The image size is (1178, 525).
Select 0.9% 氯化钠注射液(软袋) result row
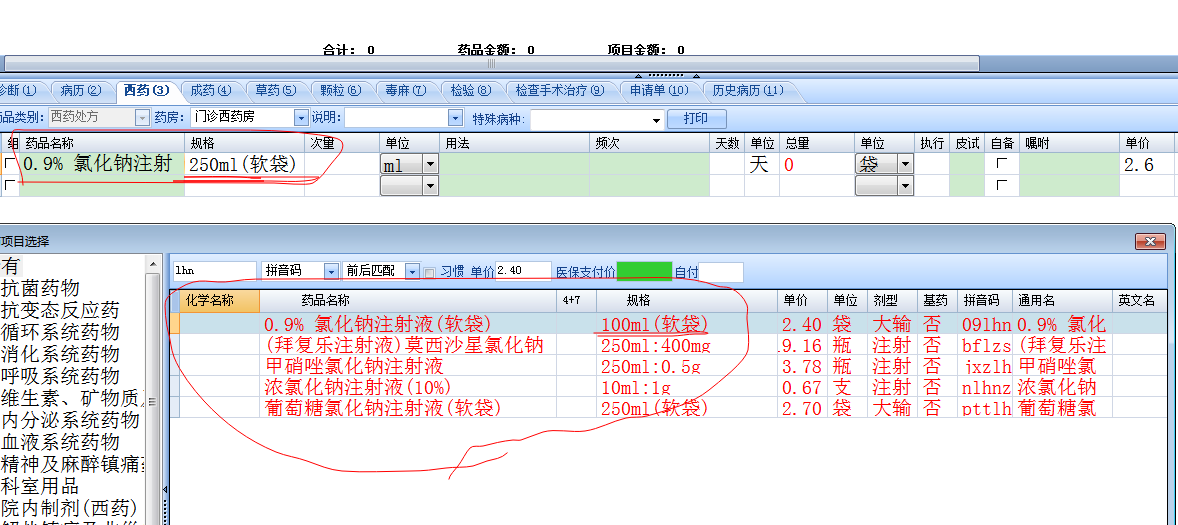(x=668, y=324)
